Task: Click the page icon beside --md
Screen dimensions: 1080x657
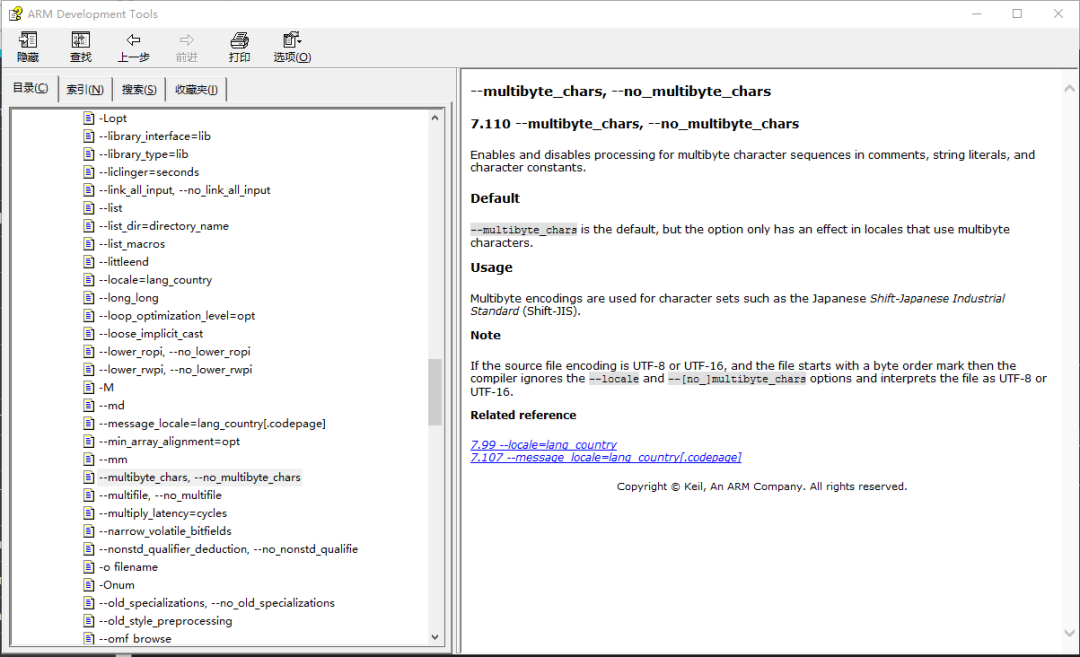Action: tap(89, 405)
